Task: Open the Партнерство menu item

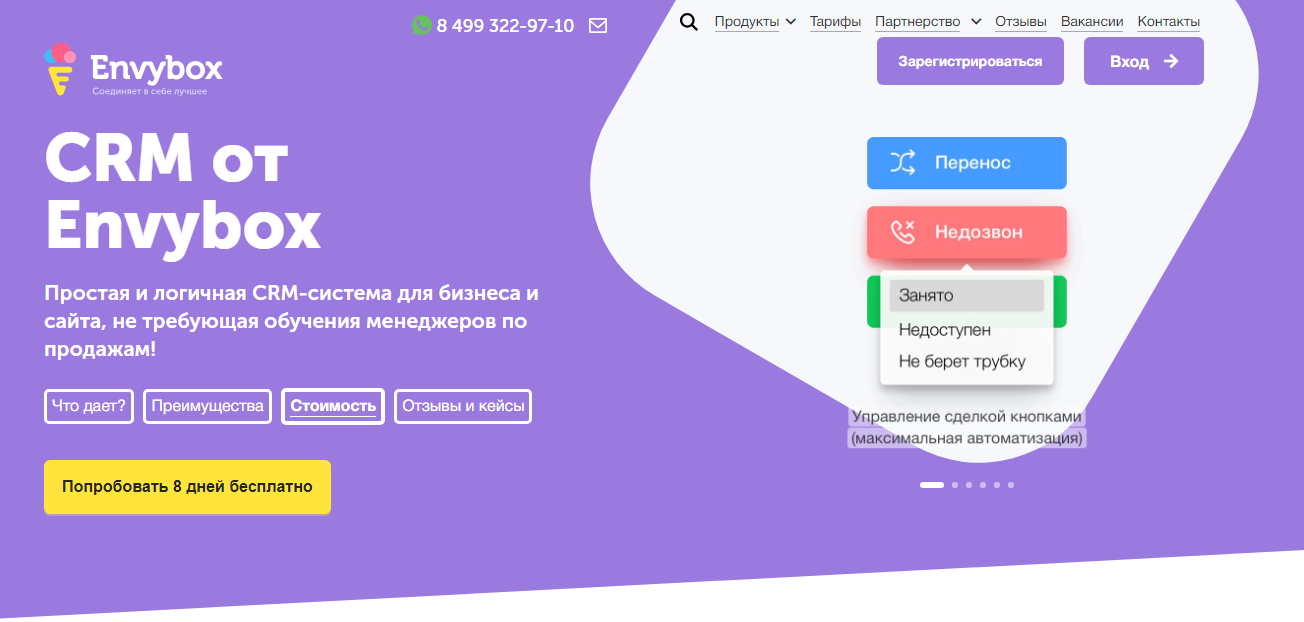Action: coord(917,21)
